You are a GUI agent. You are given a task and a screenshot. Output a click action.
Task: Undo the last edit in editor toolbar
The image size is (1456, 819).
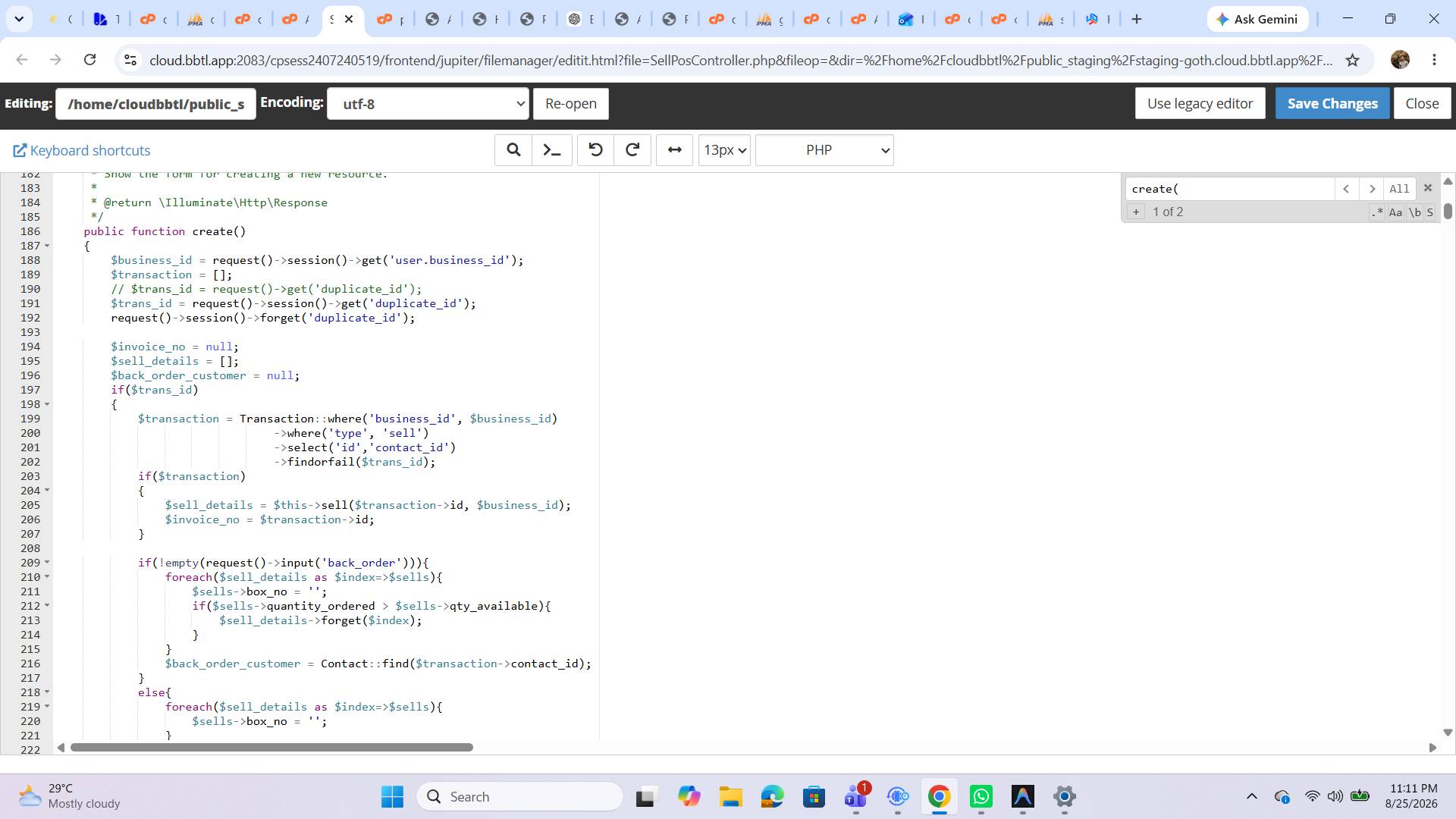coord(595,150)
